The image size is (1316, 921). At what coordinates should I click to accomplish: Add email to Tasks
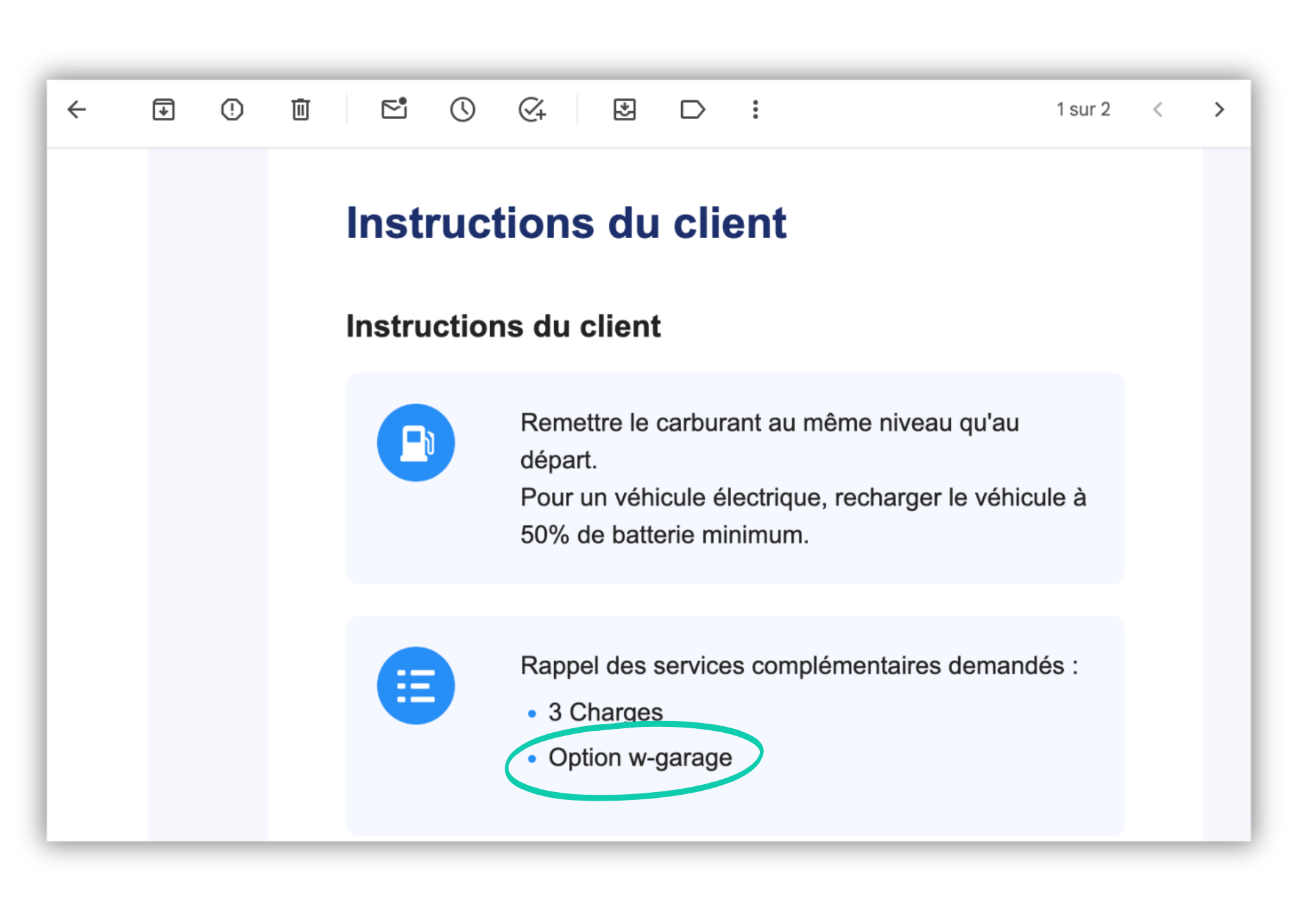point(532,109)
